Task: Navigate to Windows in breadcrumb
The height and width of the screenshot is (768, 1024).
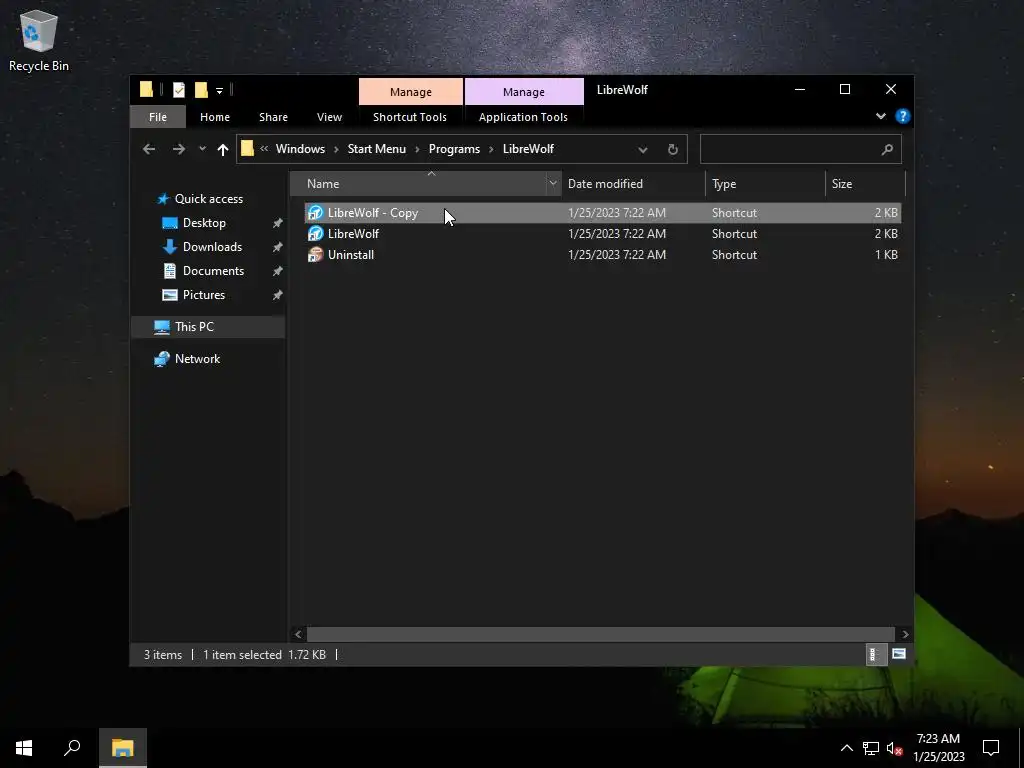Action: [300, 149]
